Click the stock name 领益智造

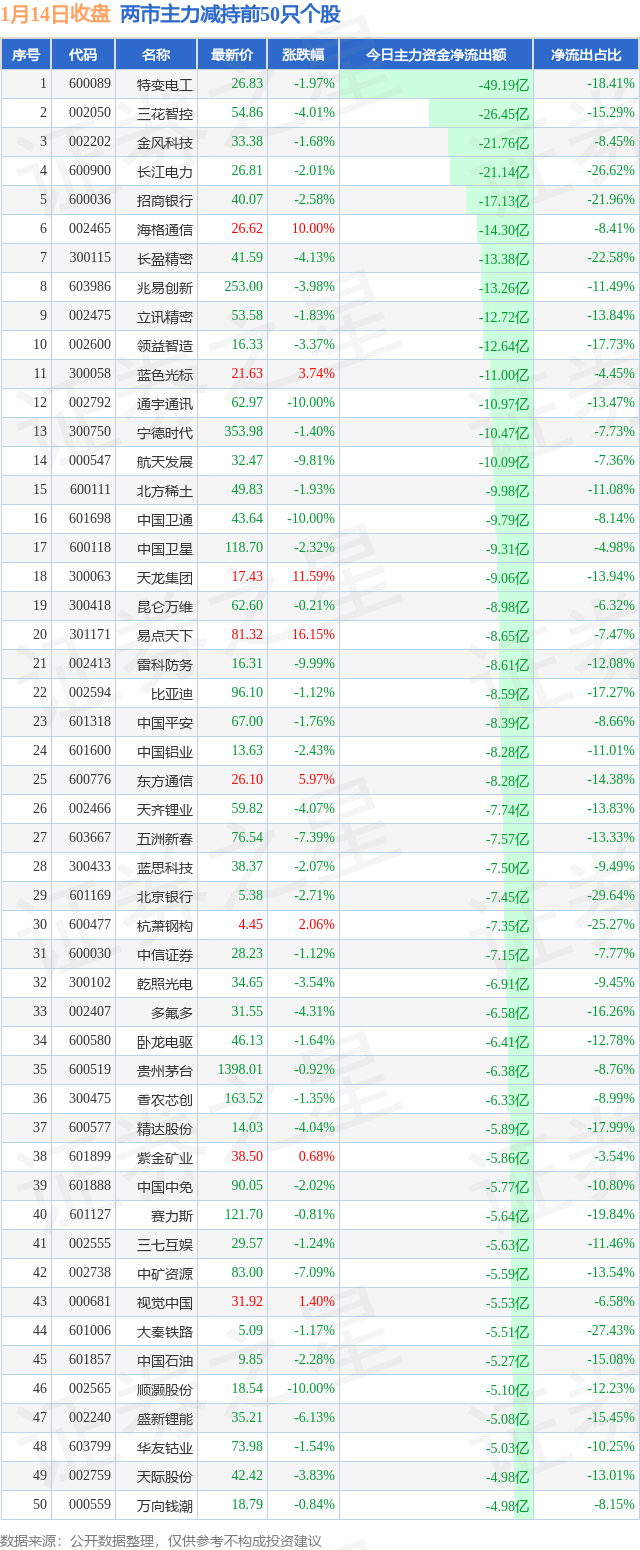165,346
